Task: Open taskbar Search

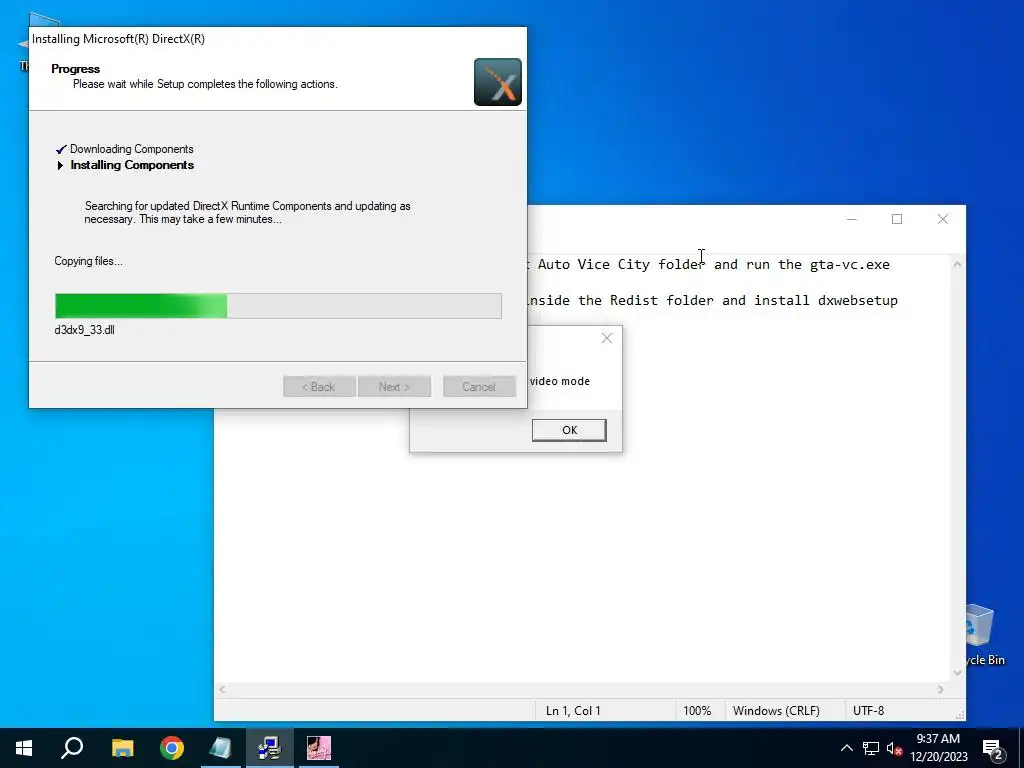Action: pyautogui.click(x=72, y=748)
